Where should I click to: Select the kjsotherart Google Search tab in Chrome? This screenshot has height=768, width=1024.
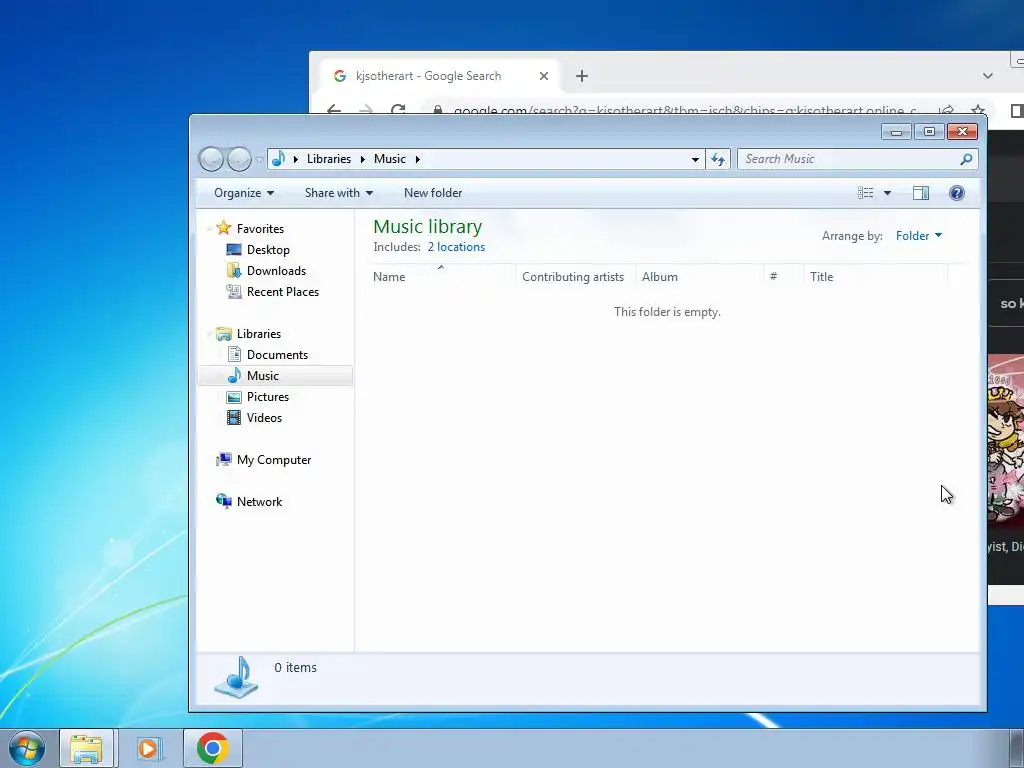click(x=441, y=76)
